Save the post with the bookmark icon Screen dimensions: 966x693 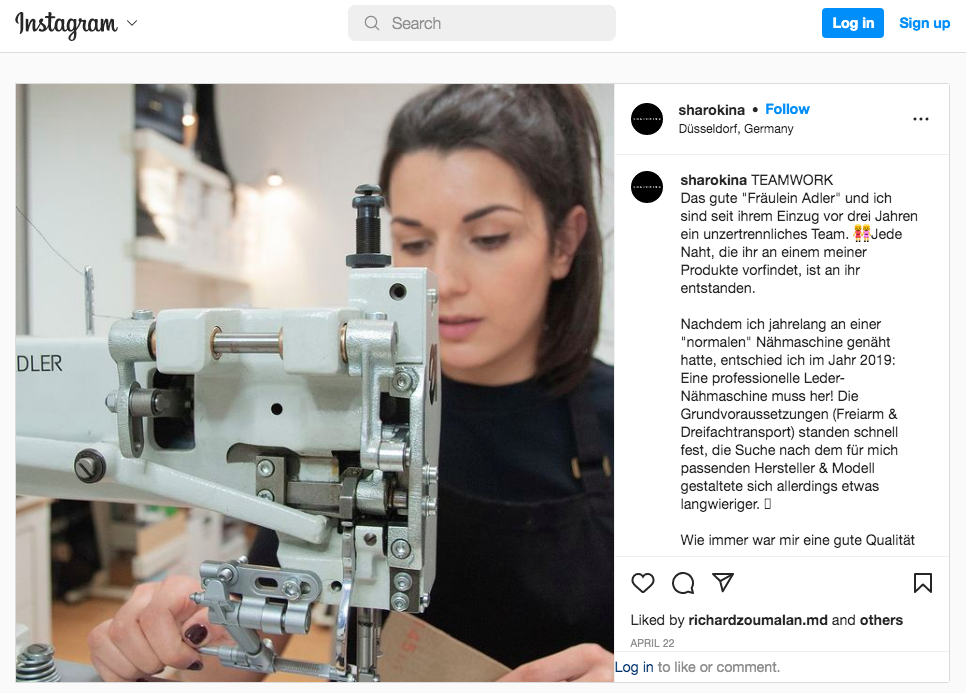(x=922, y=583)
